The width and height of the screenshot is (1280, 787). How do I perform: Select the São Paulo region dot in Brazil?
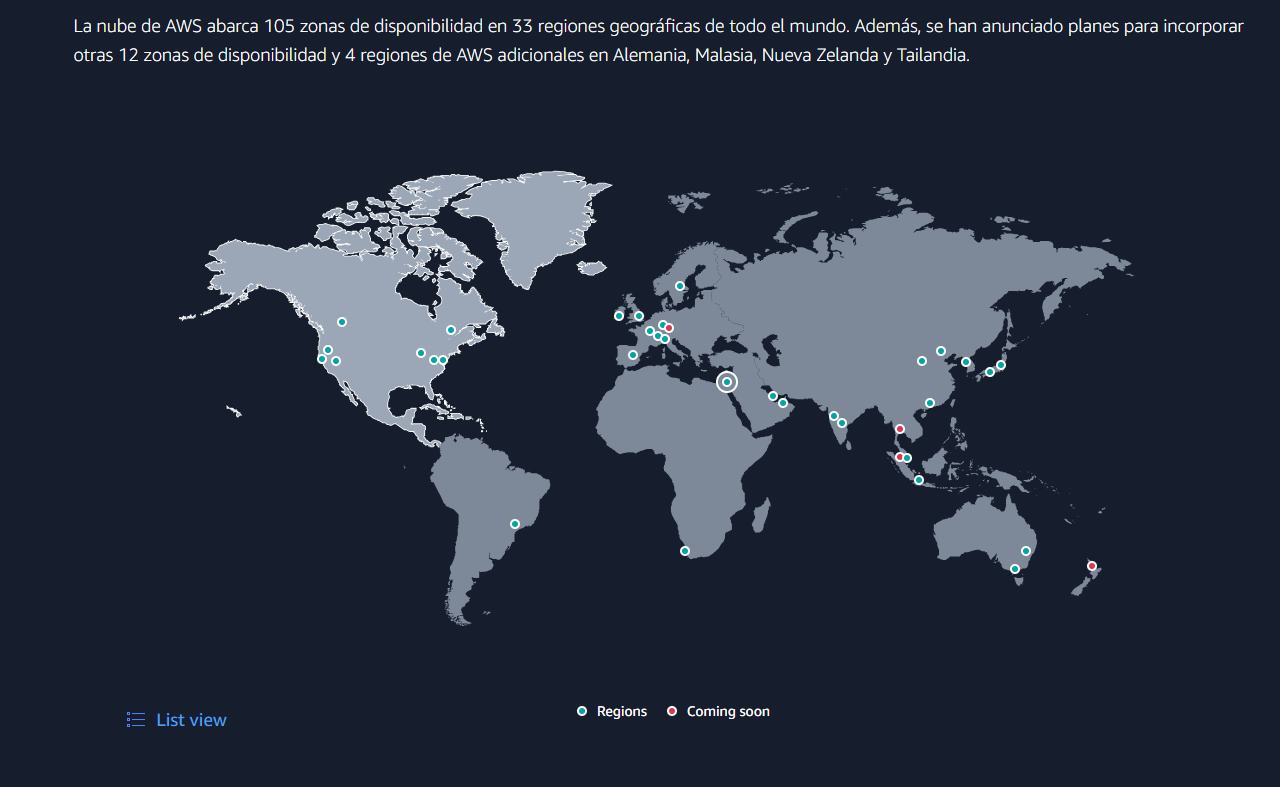pos(515,524)
